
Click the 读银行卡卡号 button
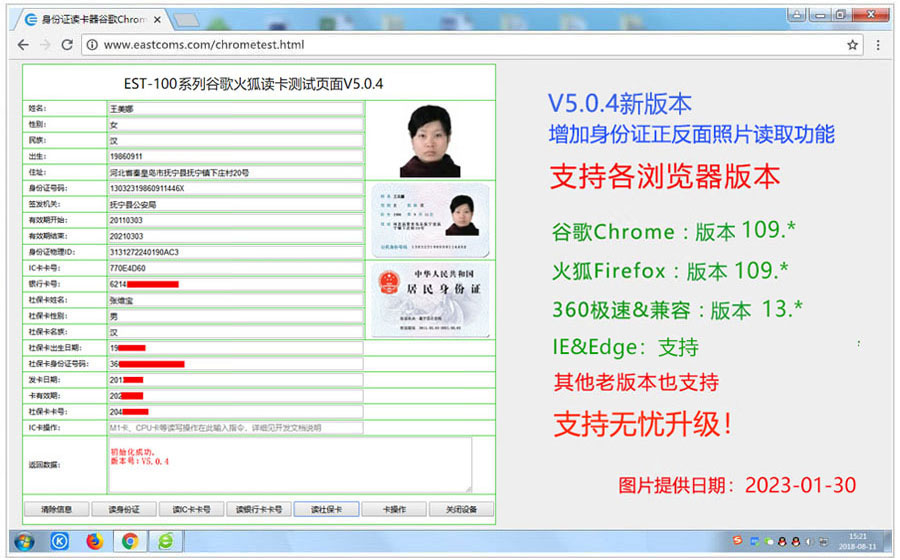click(259, 509)
